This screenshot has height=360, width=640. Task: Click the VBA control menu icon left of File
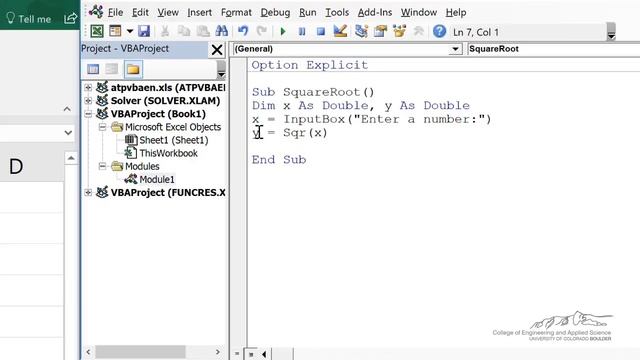[96, 12]
